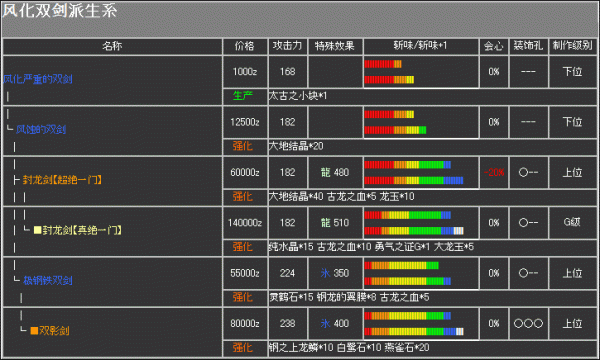Click the 装饰孔 column header

click(x=528, y=46)
